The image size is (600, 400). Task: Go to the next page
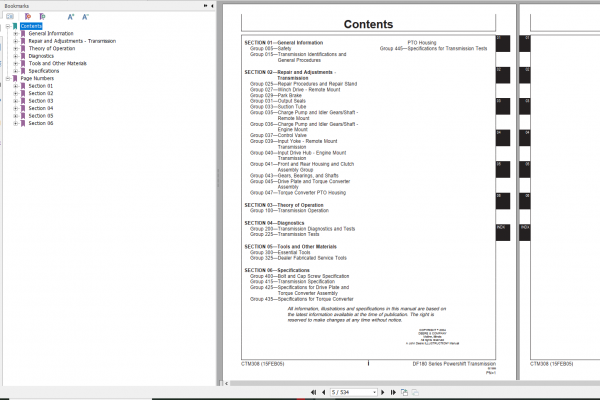pyautogui.click(x=382, y=392)
